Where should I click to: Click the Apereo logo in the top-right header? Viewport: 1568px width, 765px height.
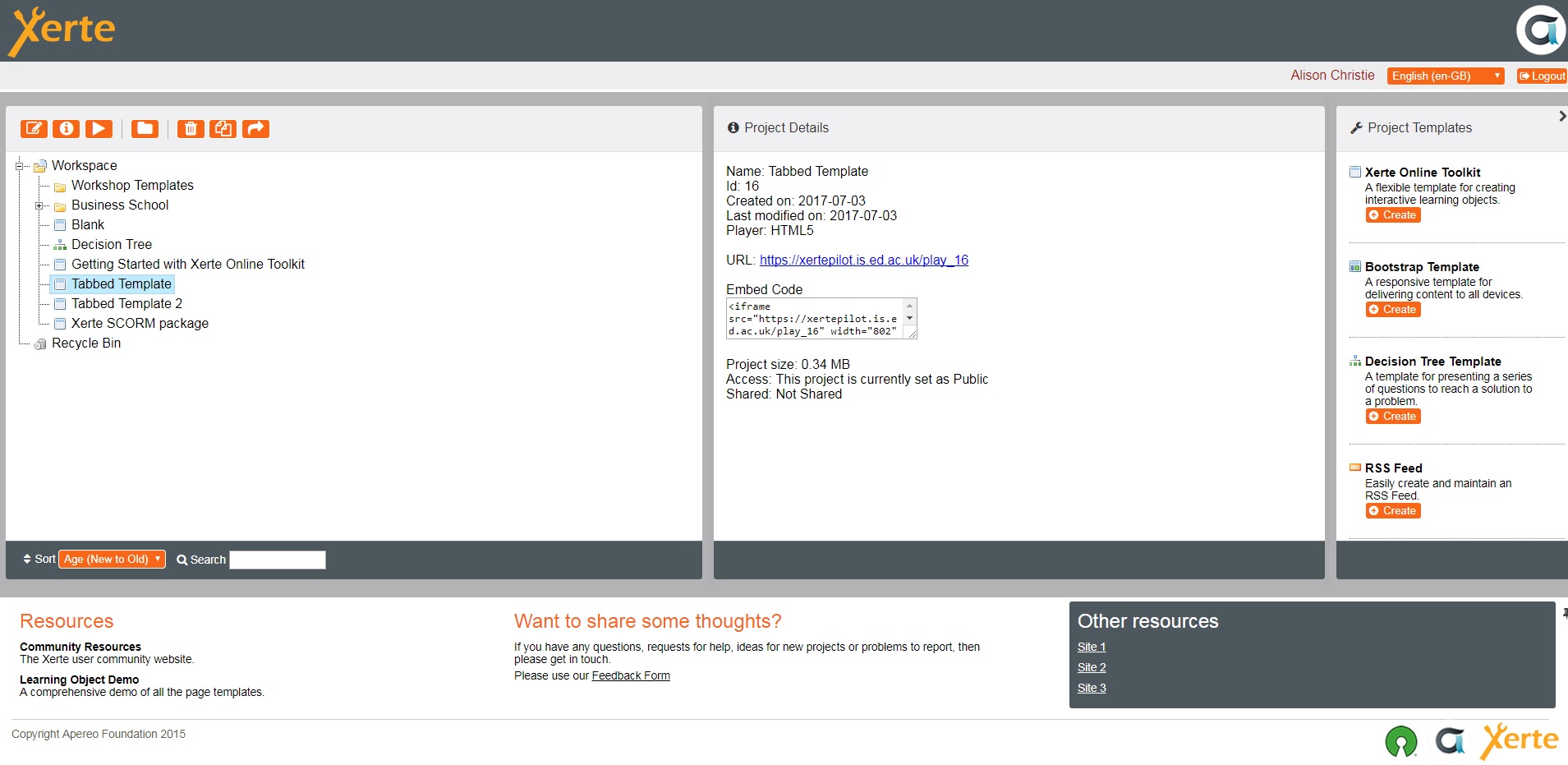coord(1541,30)
